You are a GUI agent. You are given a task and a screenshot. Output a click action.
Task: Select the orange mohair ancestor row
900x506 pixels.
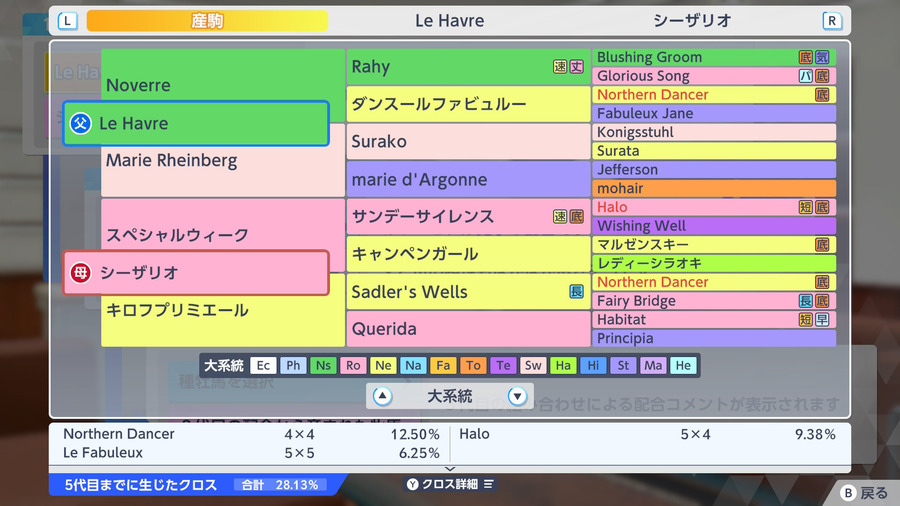pos(714,188)
